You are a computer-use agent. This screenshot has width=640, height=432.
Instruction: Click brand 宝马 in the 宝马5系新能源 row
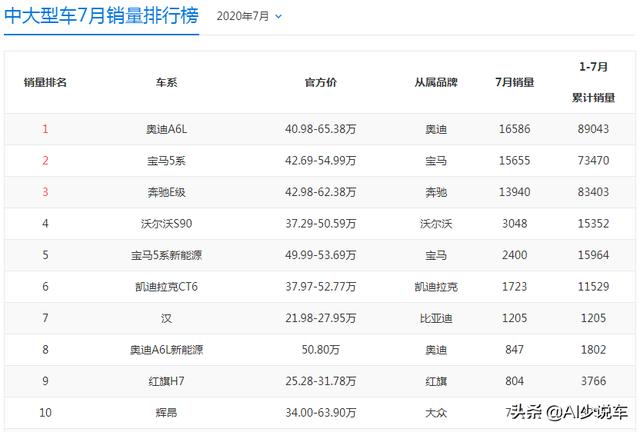coord(436,255)
